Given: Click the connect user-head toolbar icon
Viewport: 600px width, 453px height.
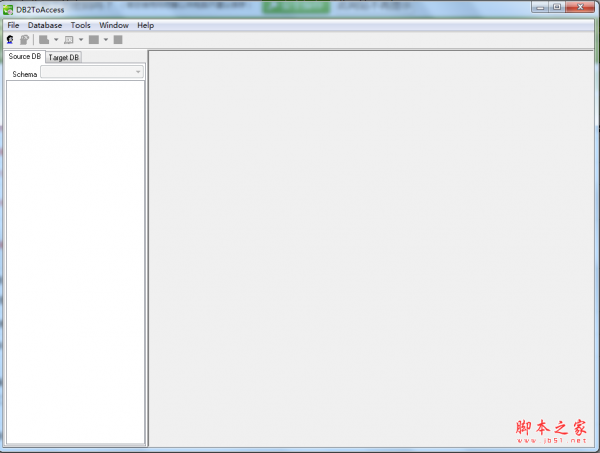Looking at the screenshot, I should pyautogui.click(x=10, y=39).
